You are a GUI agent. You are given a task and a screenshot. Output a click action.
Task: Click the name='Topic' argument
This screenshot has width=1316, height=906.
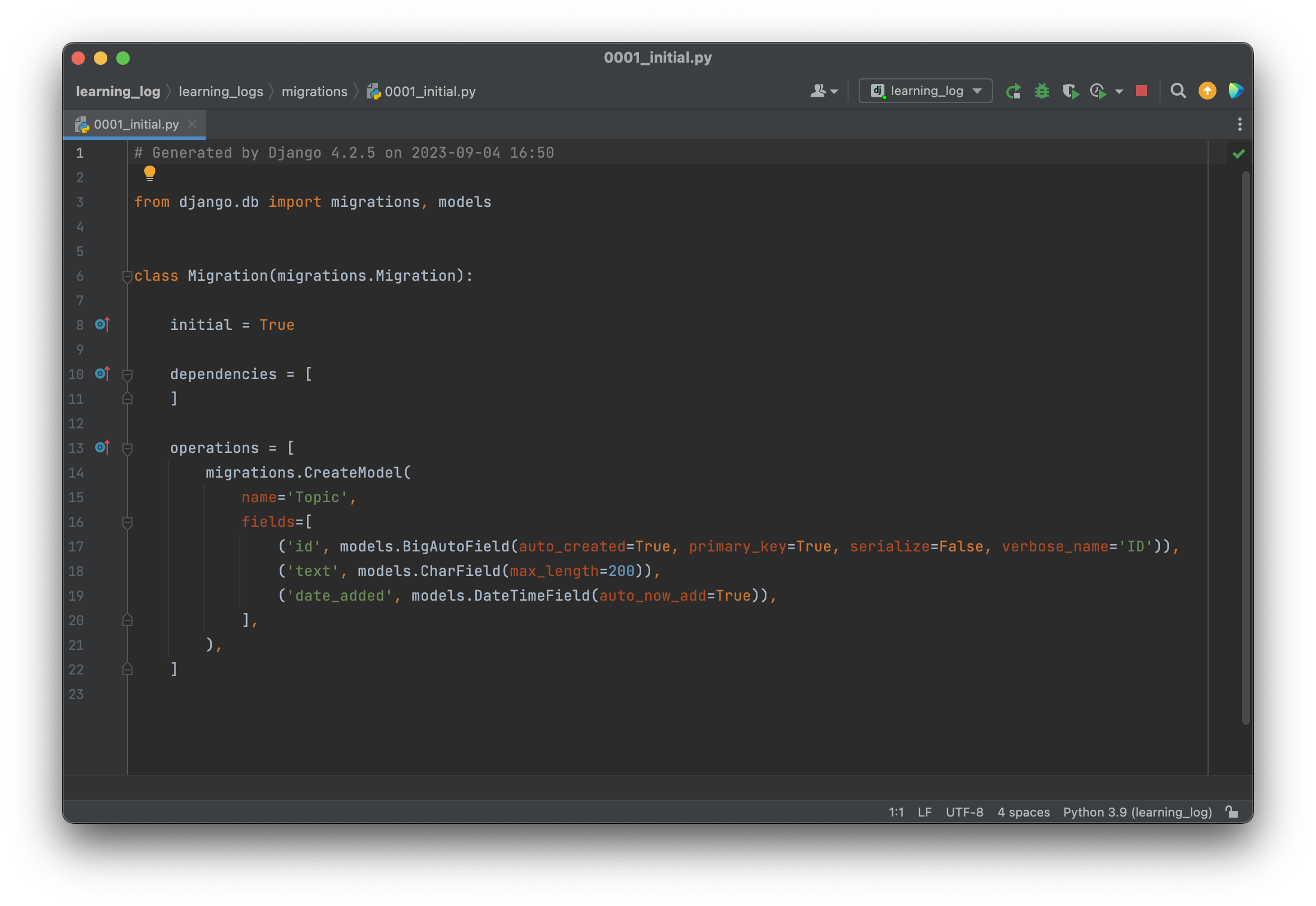(299, 497)
